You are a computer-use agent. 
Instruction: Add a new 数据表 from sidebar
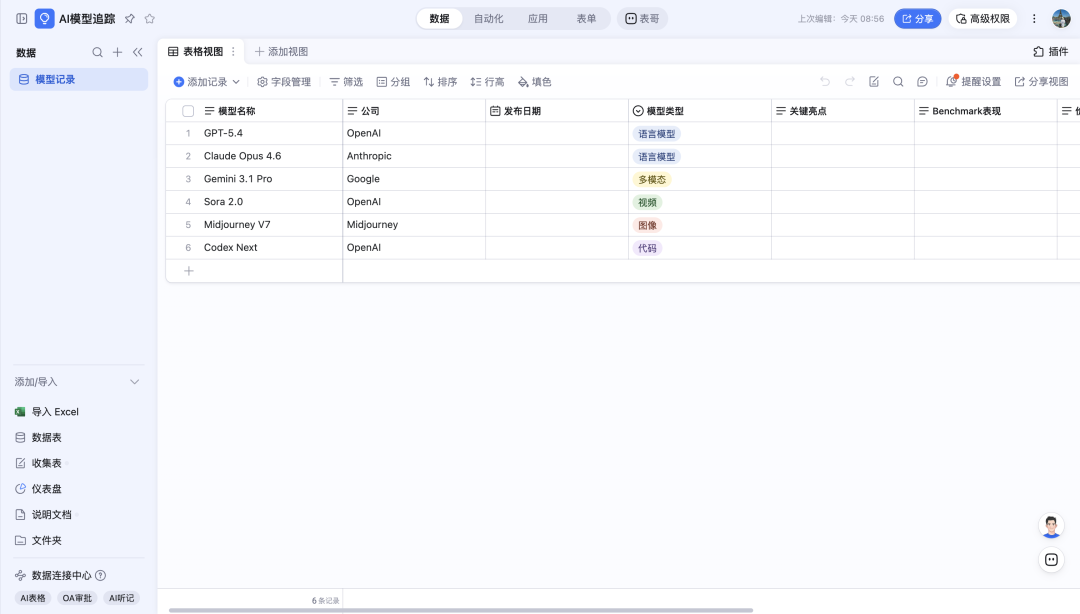pos(39,438)
